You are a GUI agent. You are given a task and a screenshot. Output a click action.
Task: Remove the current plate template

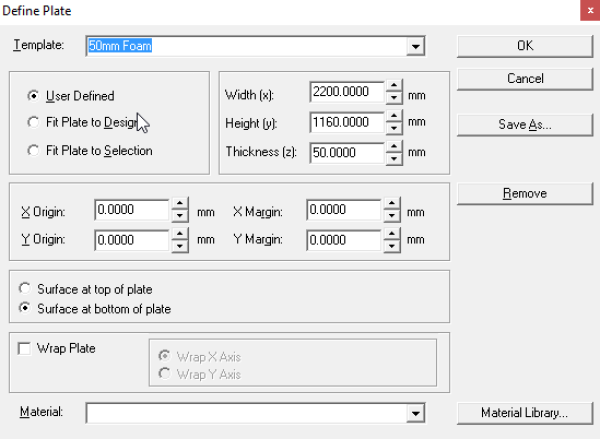coord(524,193)
